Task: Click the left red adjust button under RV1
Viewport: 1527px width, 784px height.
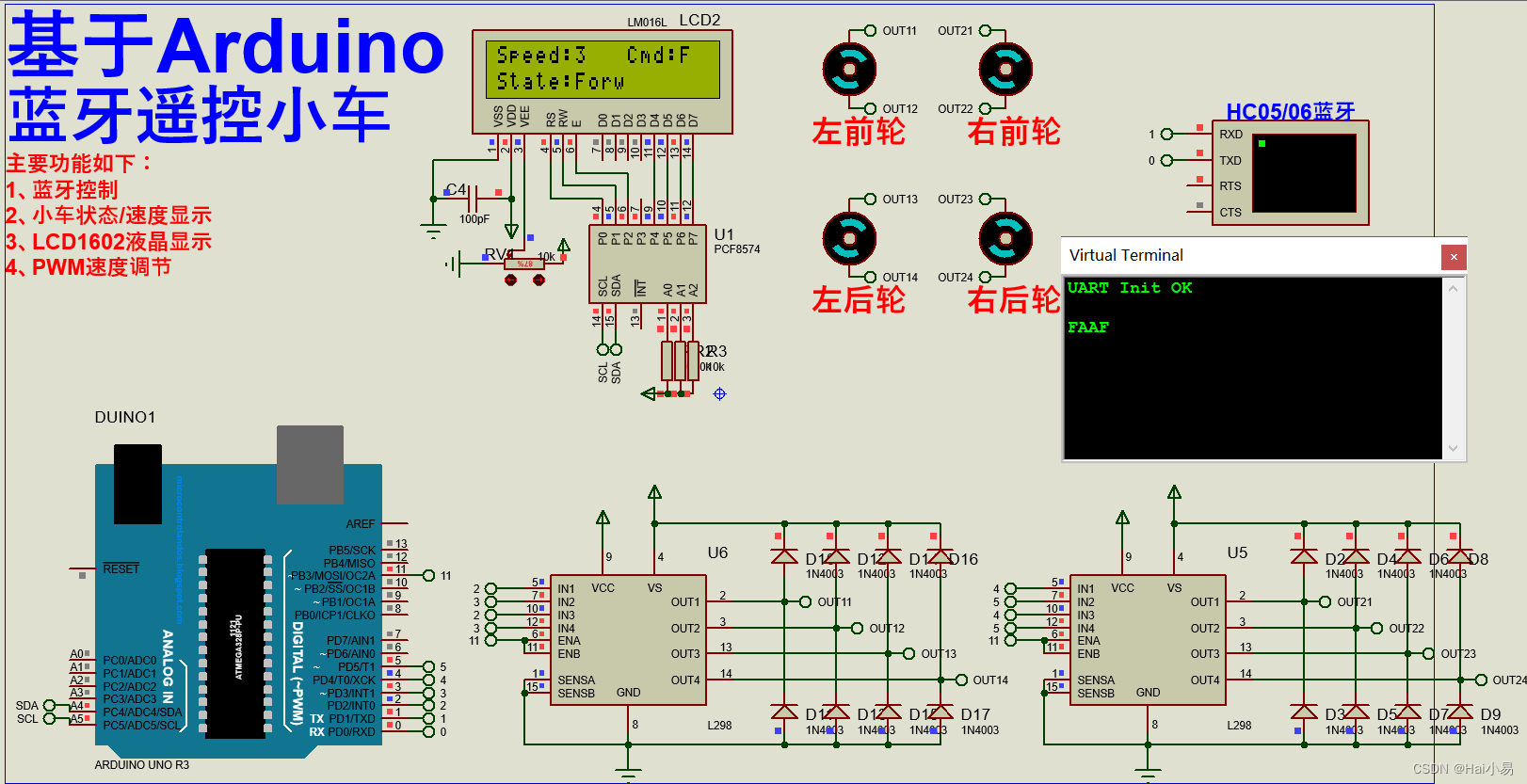Action: click(x=510, y=280)
